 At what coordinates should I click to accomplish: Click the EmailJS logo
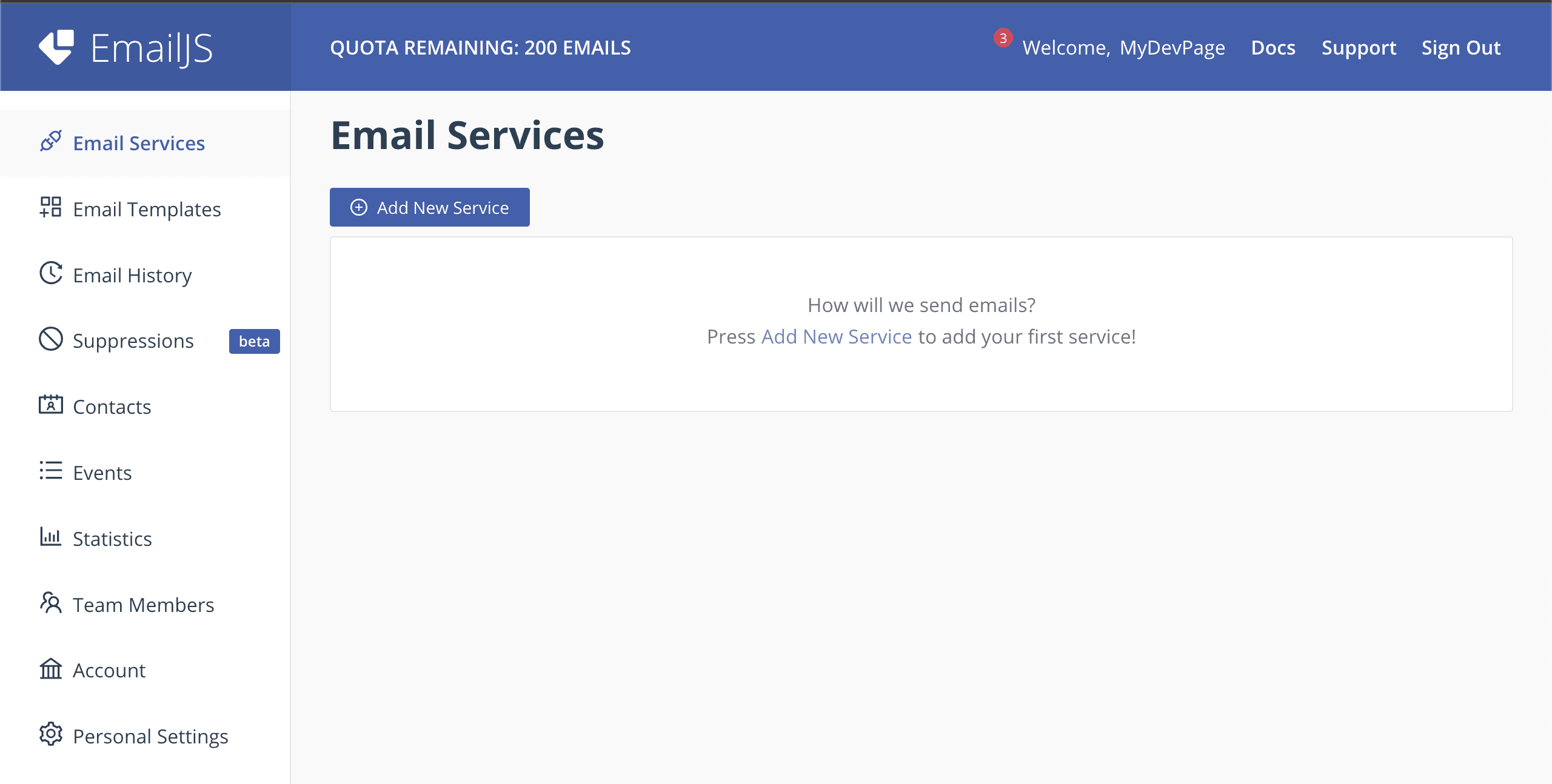click(x=126, y=48)
